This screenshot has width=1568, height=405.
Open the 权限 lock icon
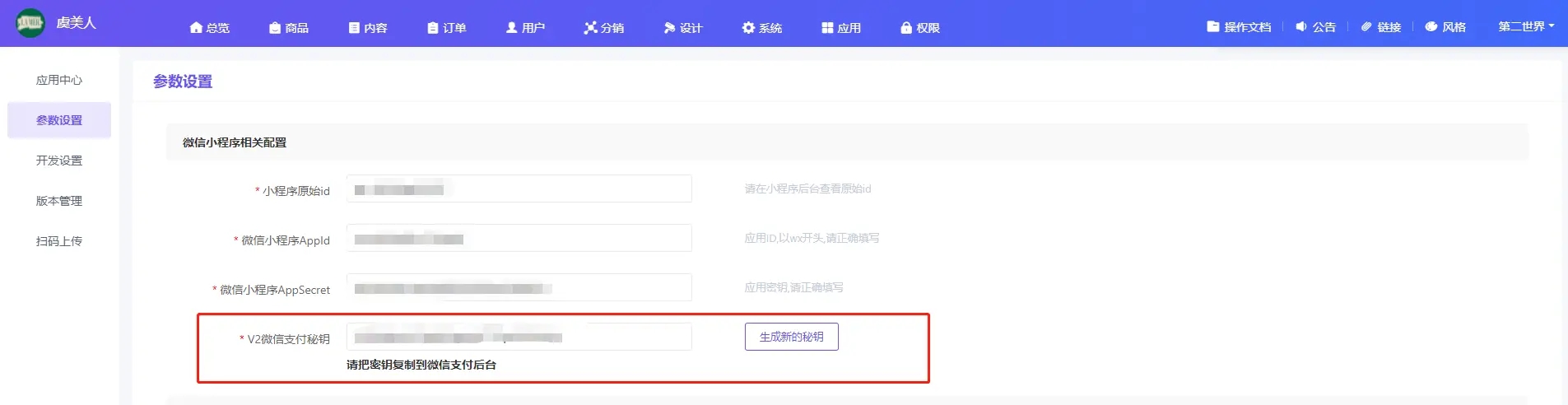point(906,28)
